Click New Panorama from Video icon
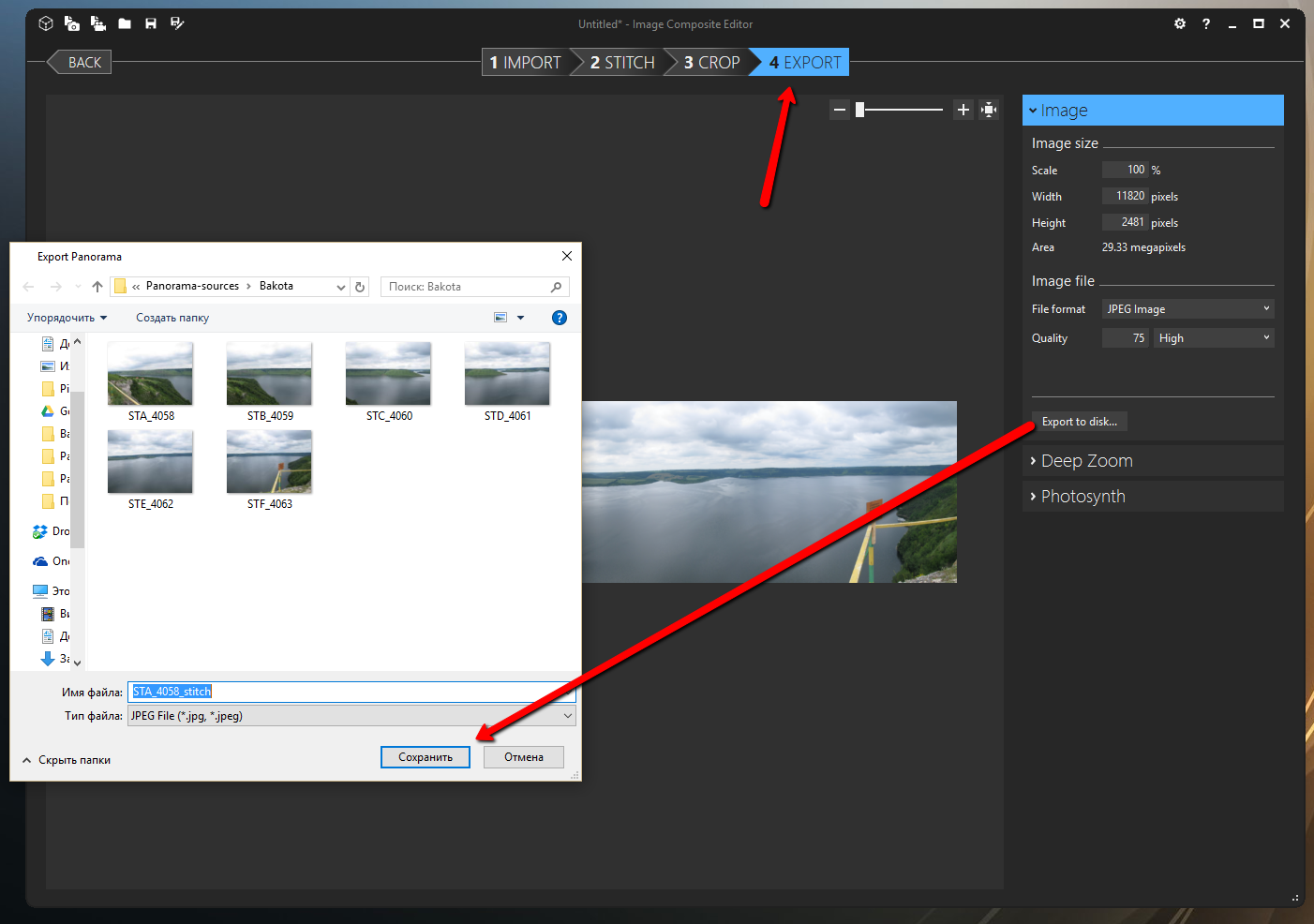1314x924 pixels. [x=98, y=23]
